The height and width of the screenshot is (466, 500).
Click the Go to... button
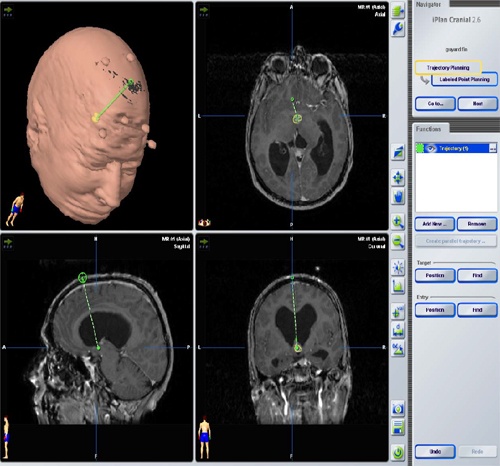pyautogui.click(x=435, y=104)
